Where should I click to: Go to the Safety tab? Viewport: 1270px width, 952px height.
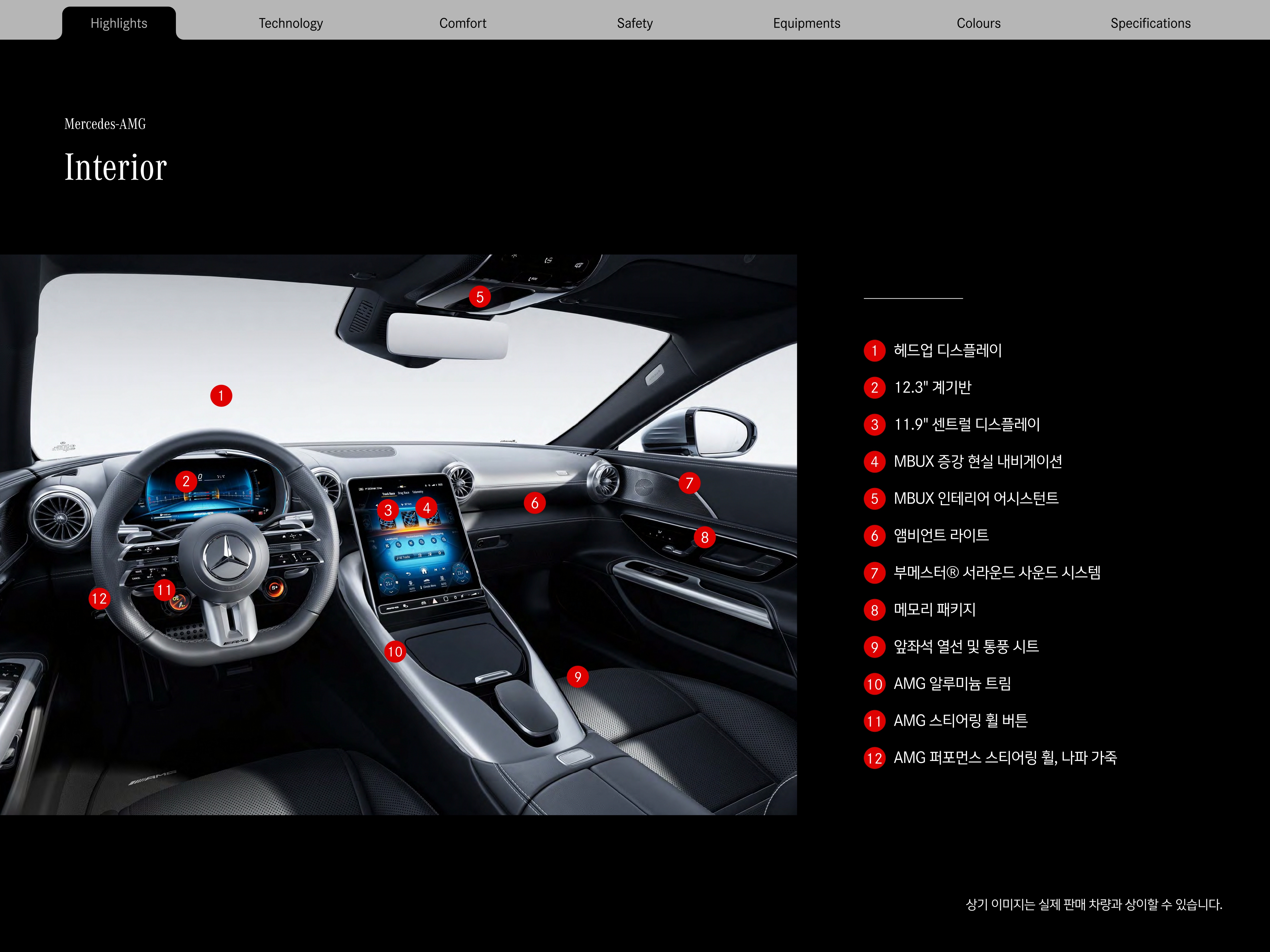[634, 23]
